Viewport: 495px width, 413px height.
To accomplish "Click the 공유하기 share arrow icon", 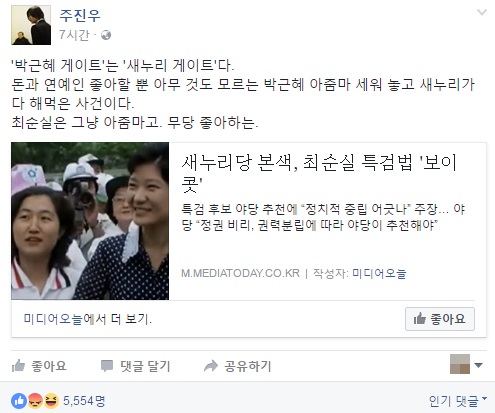I will click(211, 366).
